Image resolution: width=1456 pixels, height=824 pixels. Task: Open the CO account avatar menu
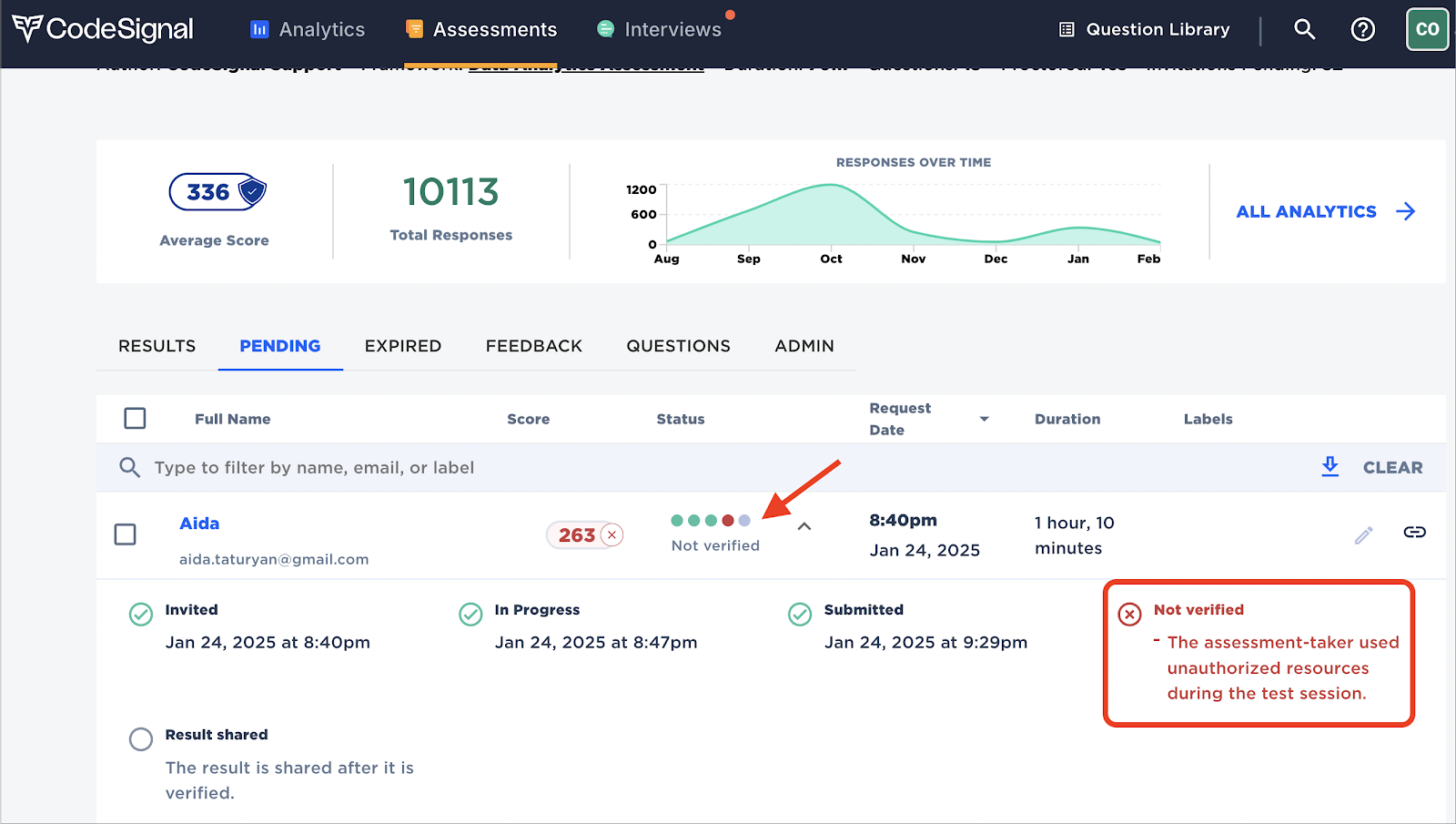point(1427,29)
